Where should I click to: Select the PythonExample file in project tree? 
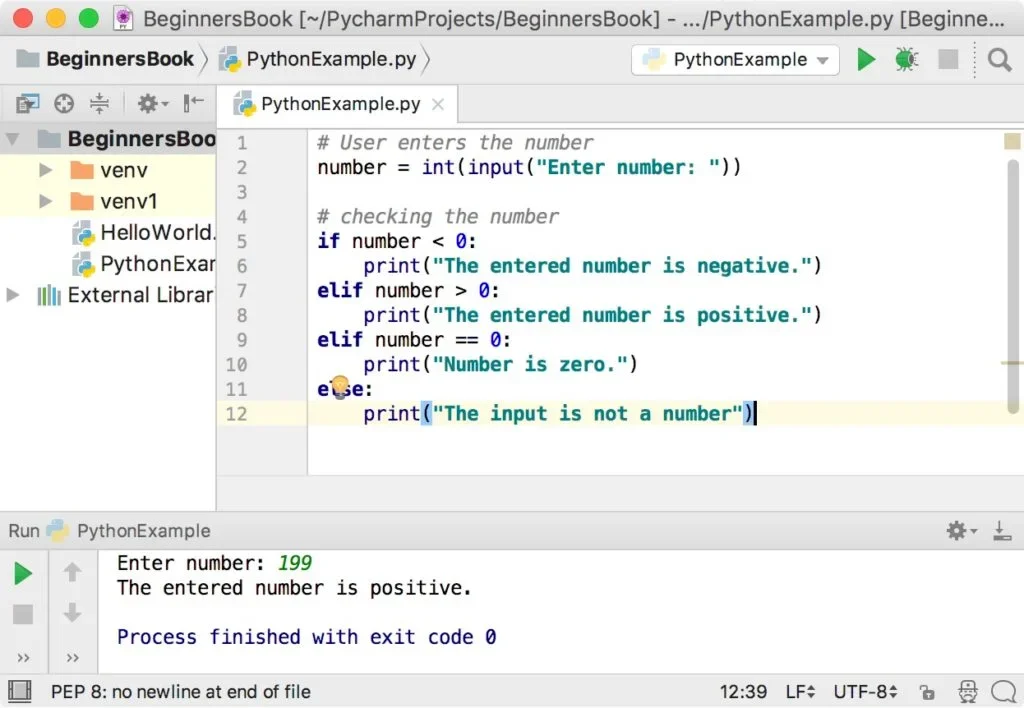click(x=143, y=264)
